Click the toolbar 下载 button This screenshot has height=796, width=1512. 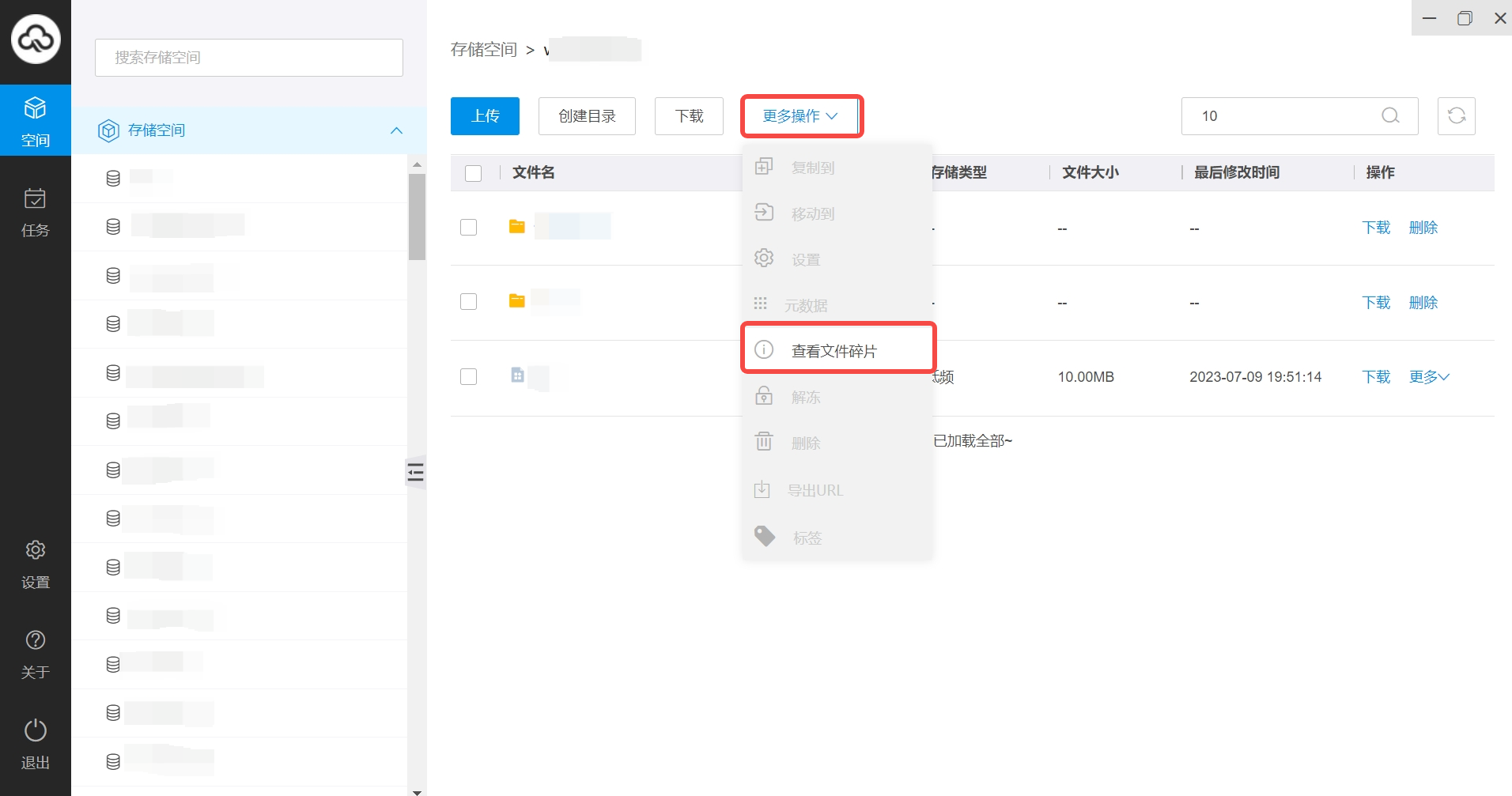[689, 116]
